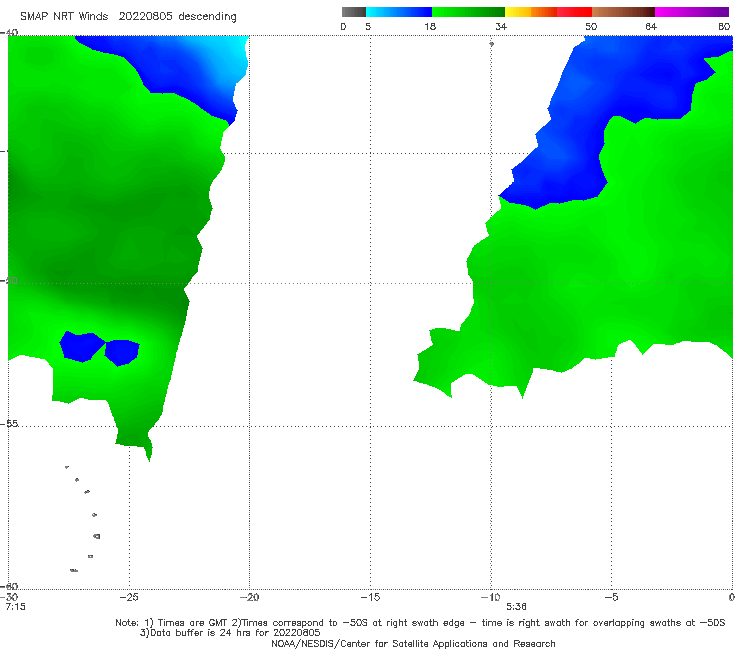The height and width of the screenshot is (650, 740).
Task: Click the magenta-purple segment of the colorbar
Action: click(692, 12)
